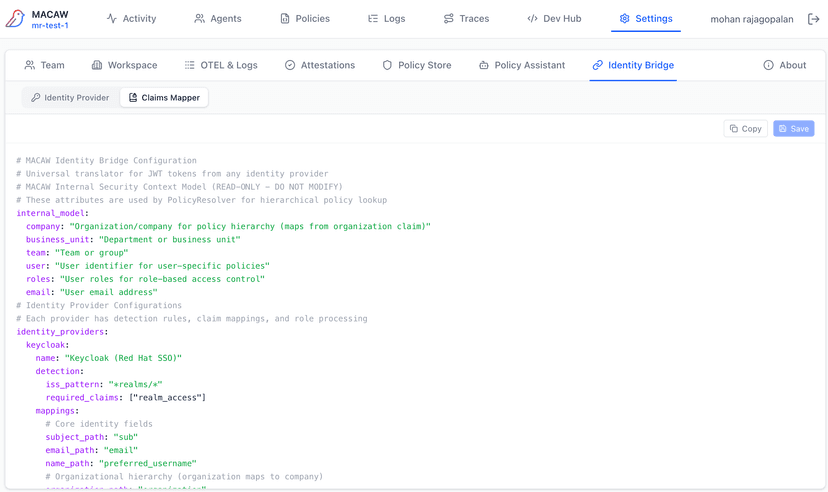
Task: Select the Team settings tab
Action: click(x=44, y=65)
